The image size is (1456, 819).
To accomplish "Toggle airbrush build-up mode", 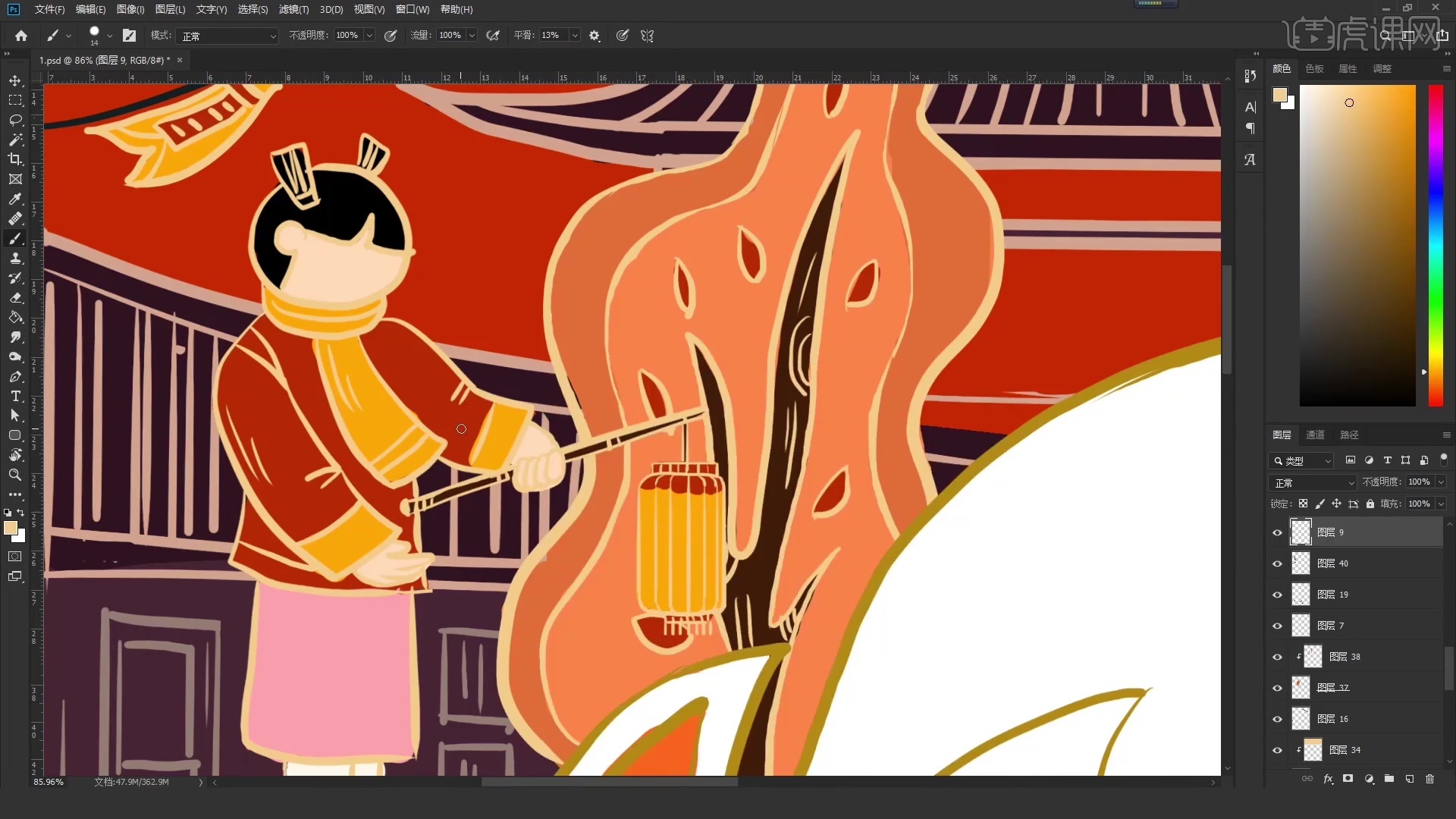I will click(493, 36).
